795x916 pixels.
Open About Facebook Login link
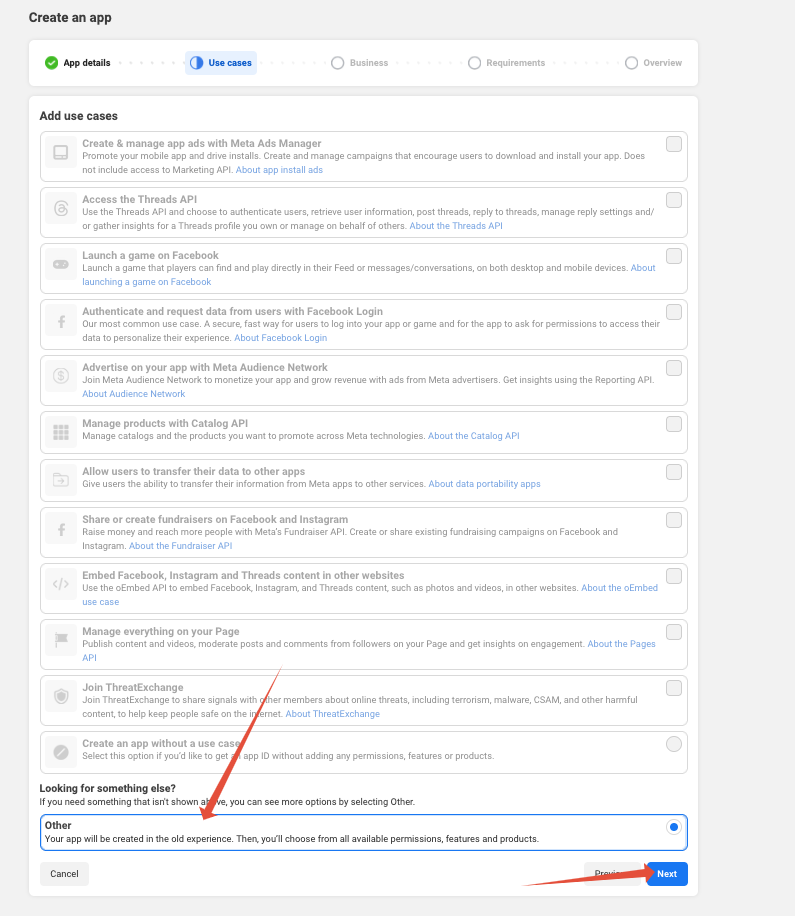click(x=280, y=338)
